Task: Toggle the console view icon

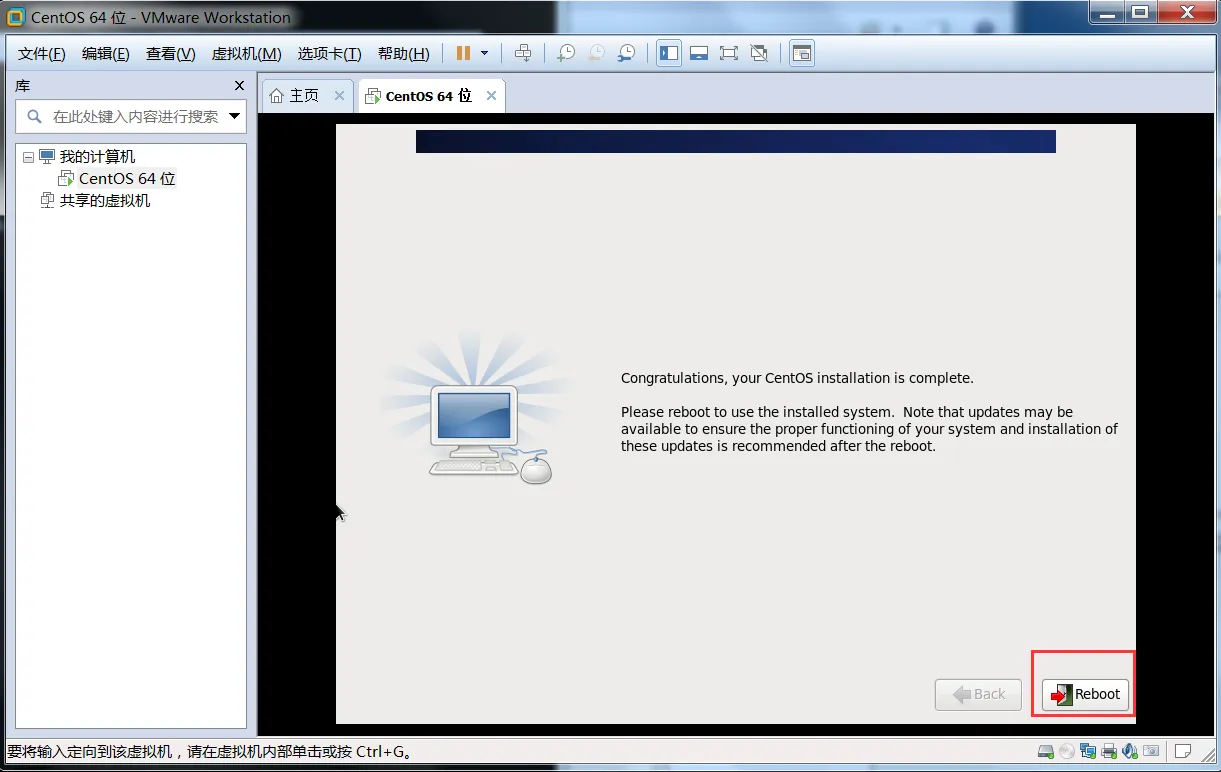Action: (x=802, y=53)
